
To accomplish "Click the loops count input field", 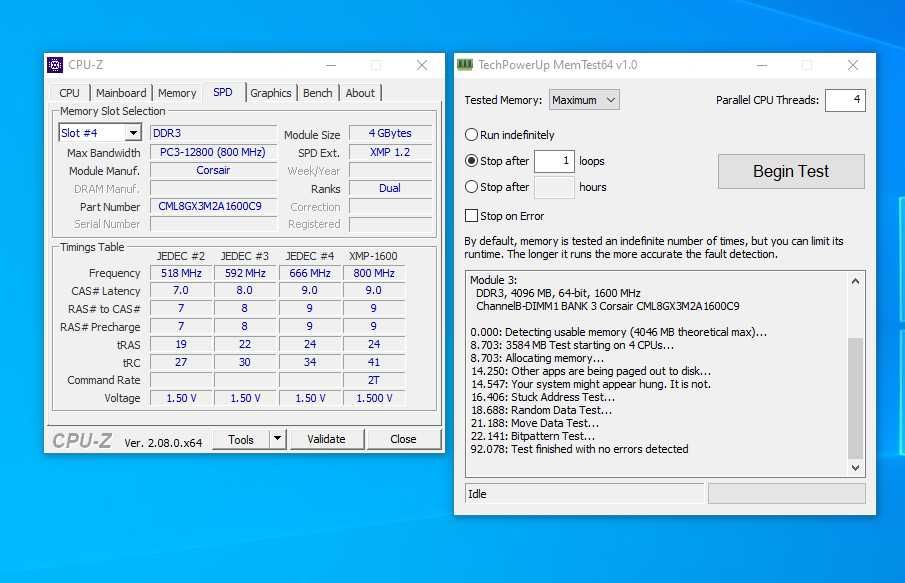I will 554,161.
